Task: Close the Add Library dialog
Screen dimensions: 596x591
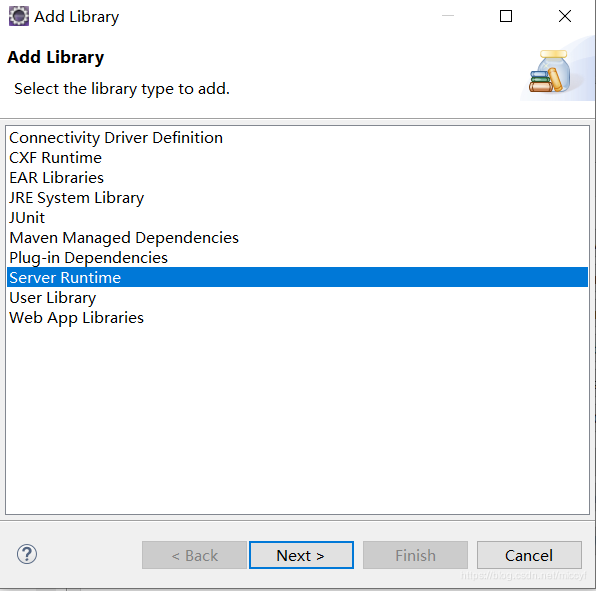Action: [565, 16]
